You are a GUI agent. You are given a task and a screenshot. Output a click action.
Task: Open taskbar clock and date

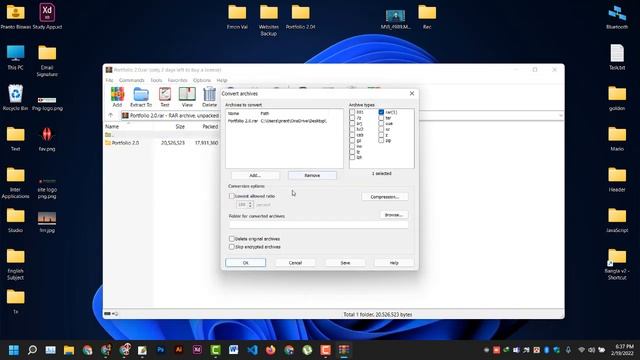622,350
